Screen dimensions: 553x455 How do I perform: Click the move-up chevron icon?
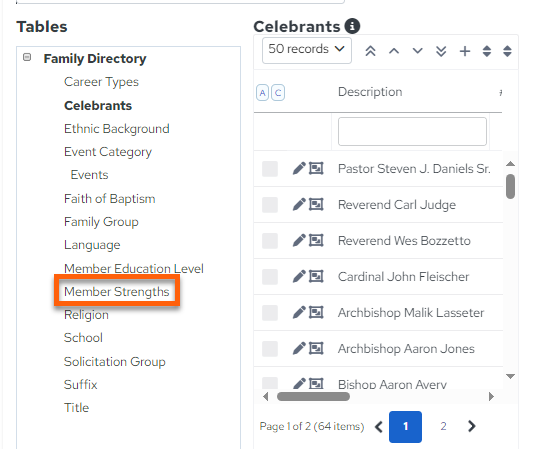click(394, 51)
